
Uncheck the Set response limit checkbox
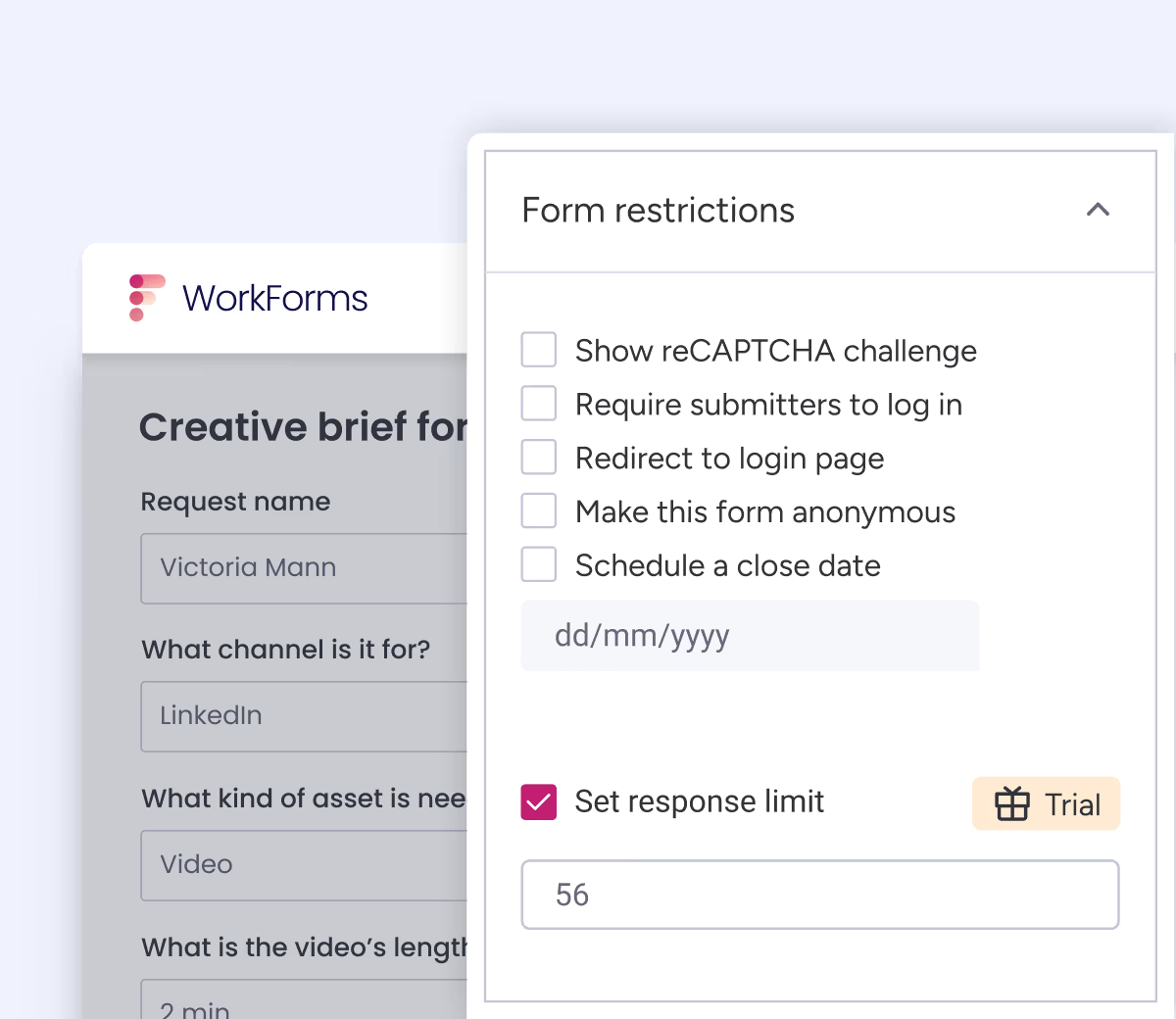pos(539,801)
